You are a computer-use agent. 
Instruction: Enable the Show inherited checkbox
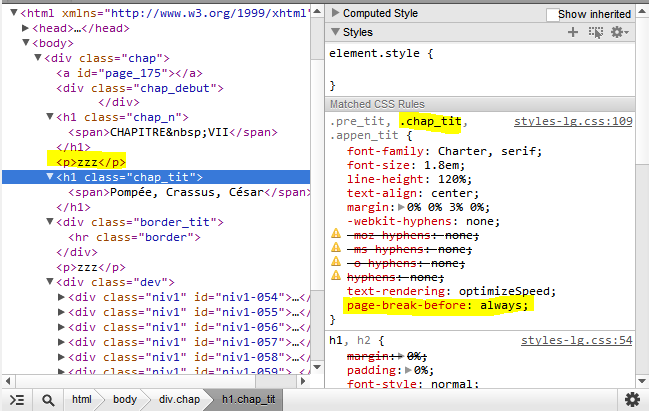[x=553, y=14]
